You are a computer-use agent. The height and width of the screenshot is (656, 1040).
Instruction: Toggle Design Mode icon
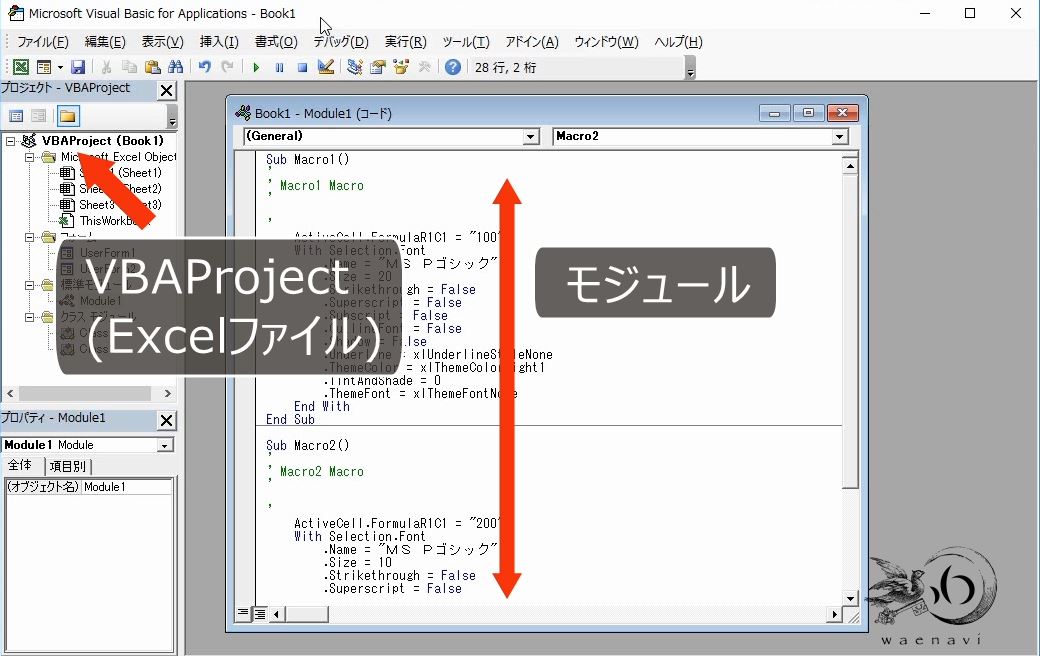(x=326, y=67)
